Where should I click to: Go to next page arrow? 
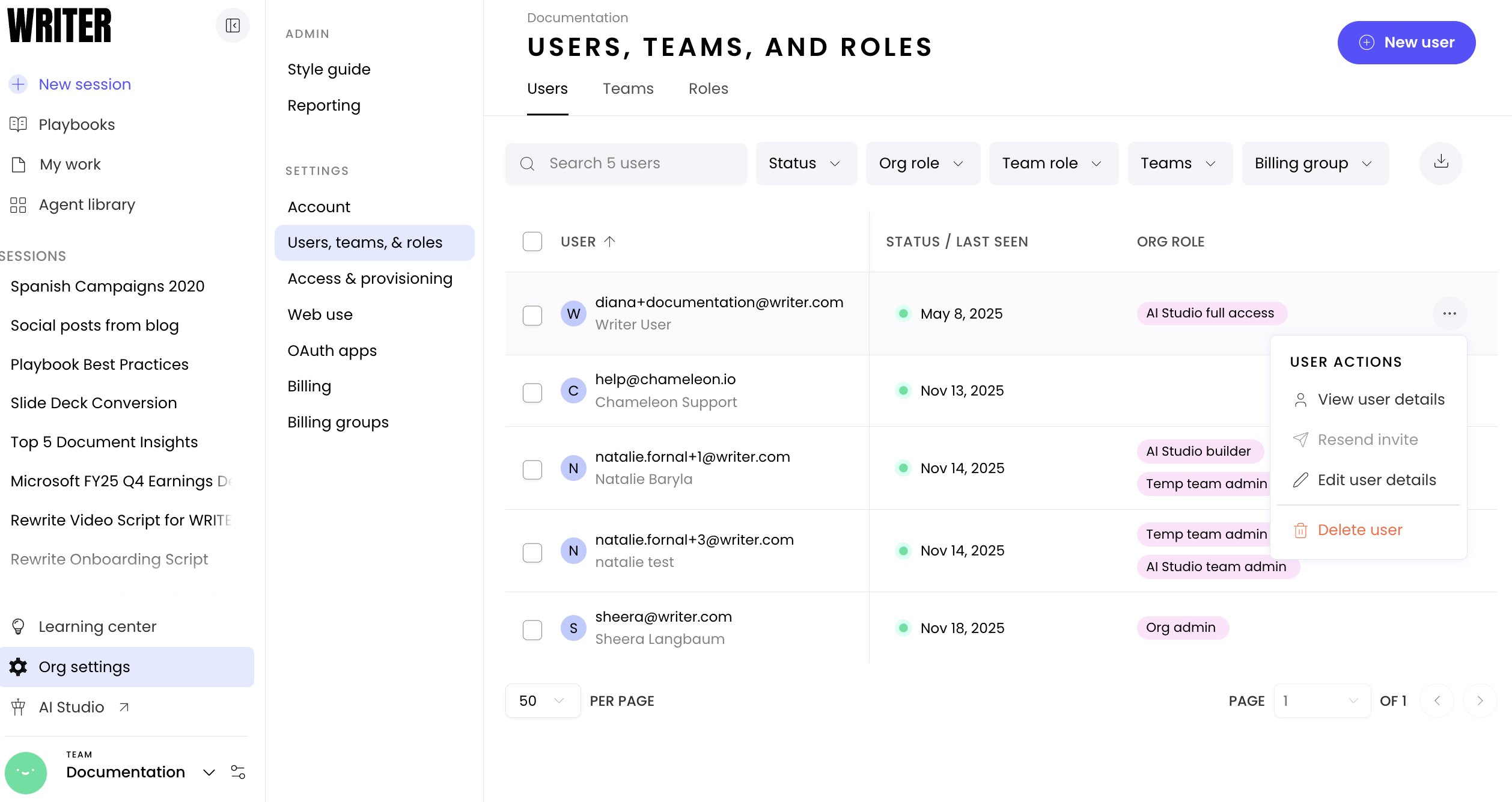[1480, 700]
